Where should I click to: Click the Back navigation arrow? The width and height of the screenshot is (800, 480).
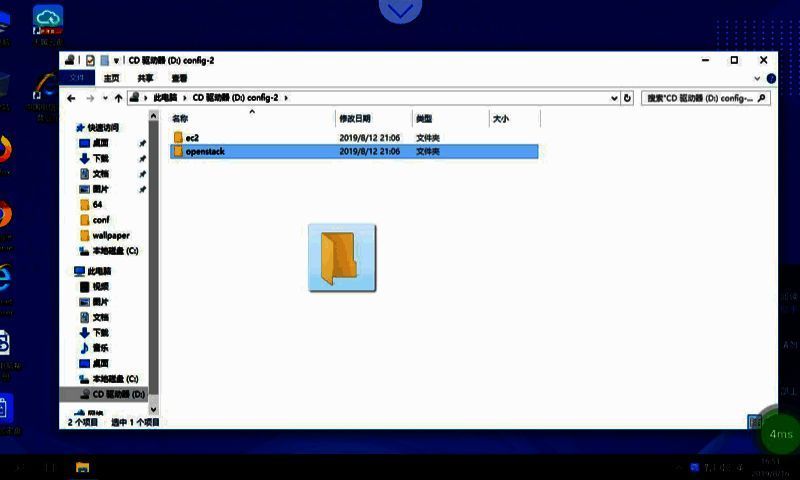71,98
